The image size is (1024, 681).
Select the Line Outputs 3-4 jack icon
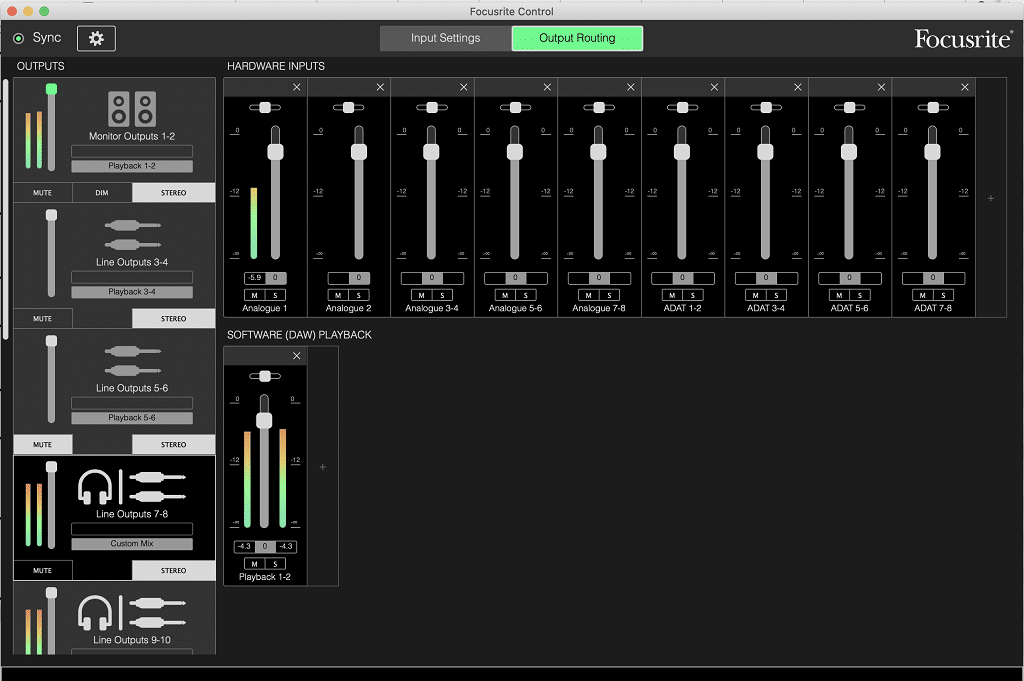point(133,235)
